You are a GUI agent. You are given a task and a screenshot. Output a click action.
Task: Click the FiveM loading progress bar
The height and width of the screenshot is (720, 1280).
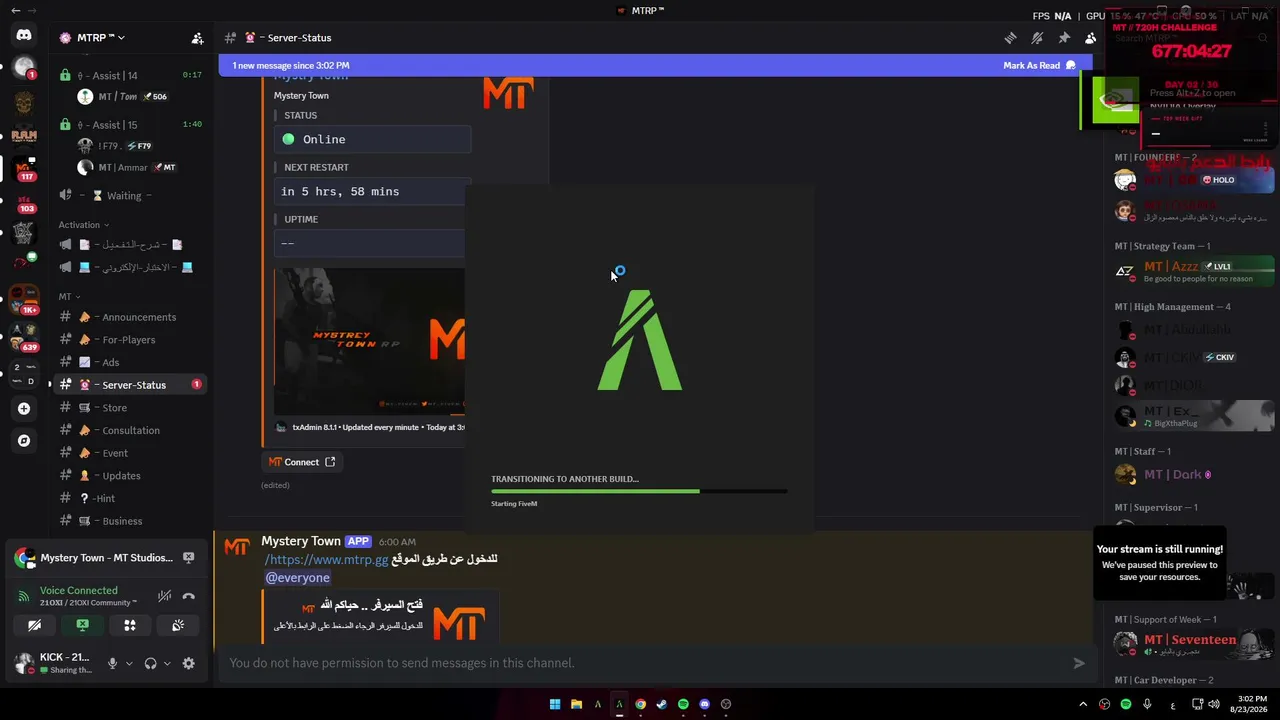pyautogui.click(x=639, y=491)
